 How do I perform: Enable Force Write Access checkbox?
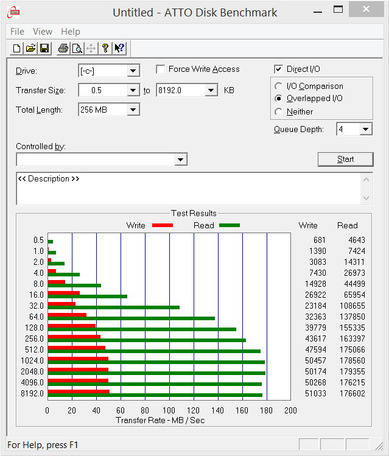pos(160,69)
